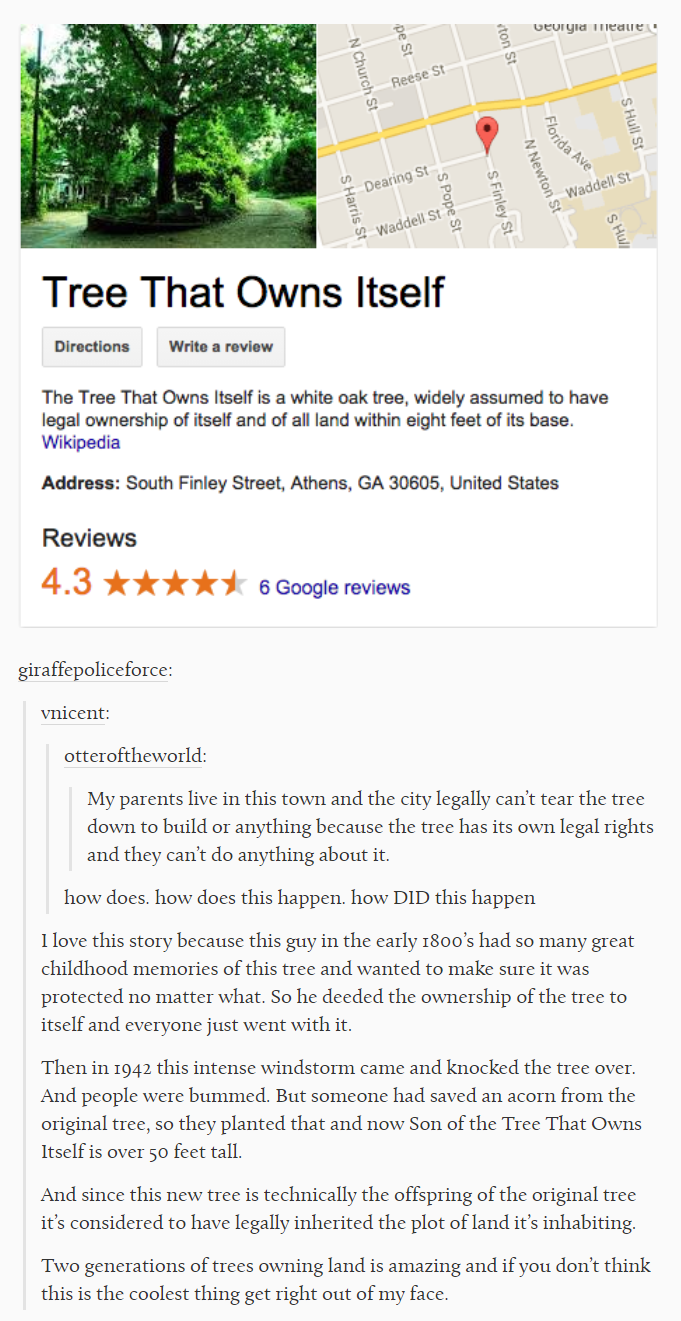681x1321 pixels.
Task: Open otteroftheworld's blog link
Action: point(135,756)
